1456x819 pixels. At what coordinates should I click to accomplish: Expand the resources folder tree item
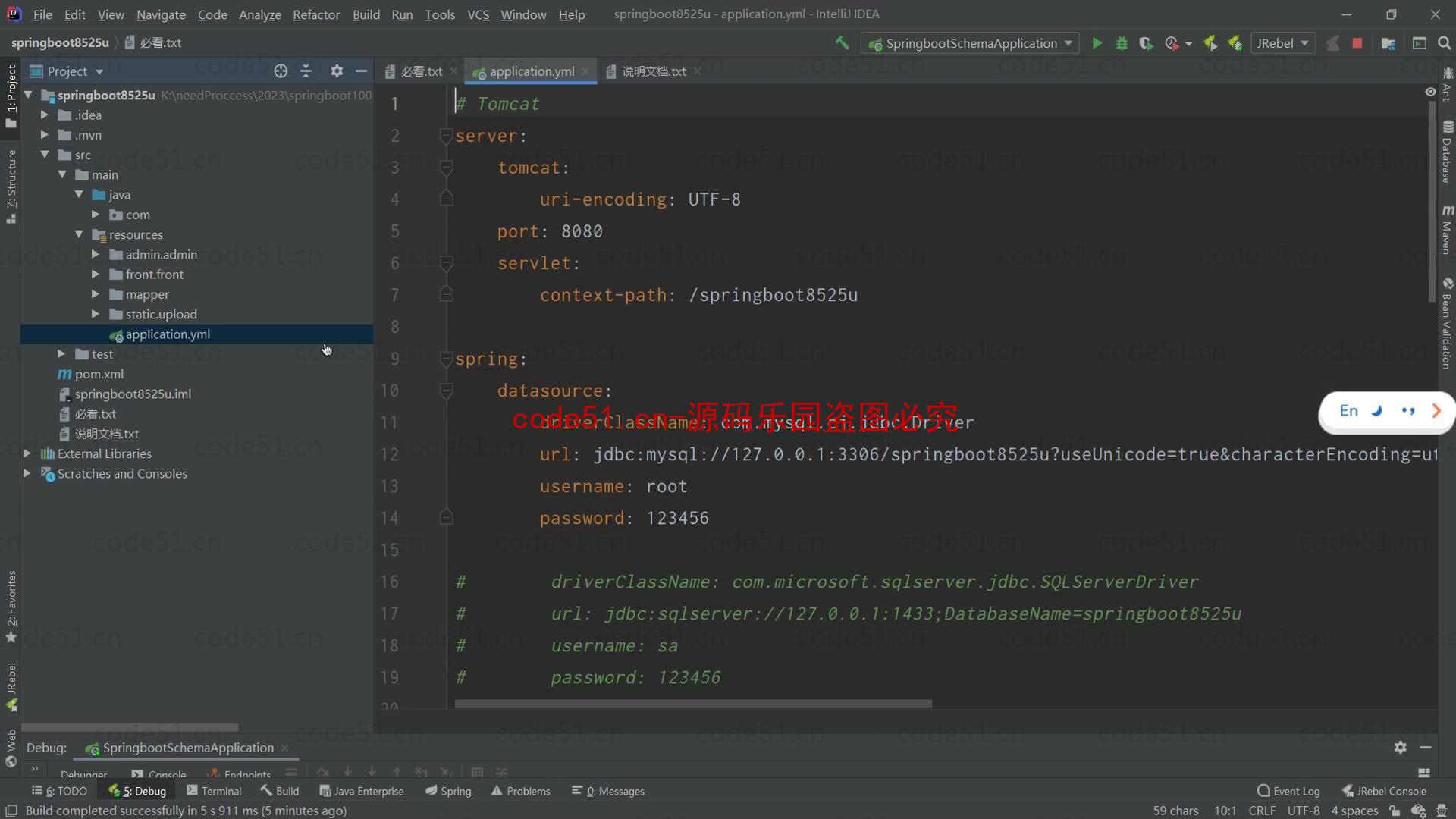coord(80,234)
